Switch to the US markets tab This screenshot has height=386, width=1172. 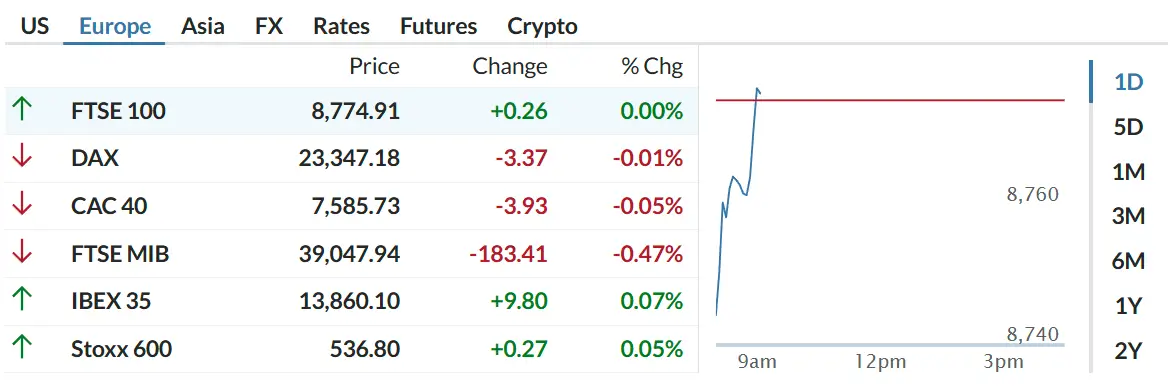[34, 26]
